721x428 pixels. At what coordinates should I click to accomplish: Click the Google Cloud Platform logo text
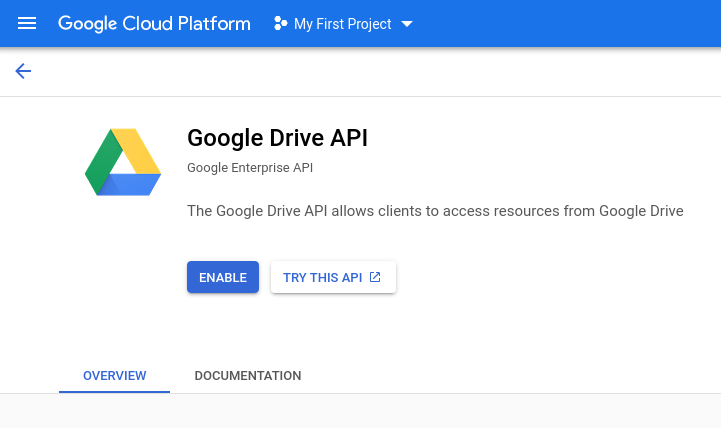point(154,24)
